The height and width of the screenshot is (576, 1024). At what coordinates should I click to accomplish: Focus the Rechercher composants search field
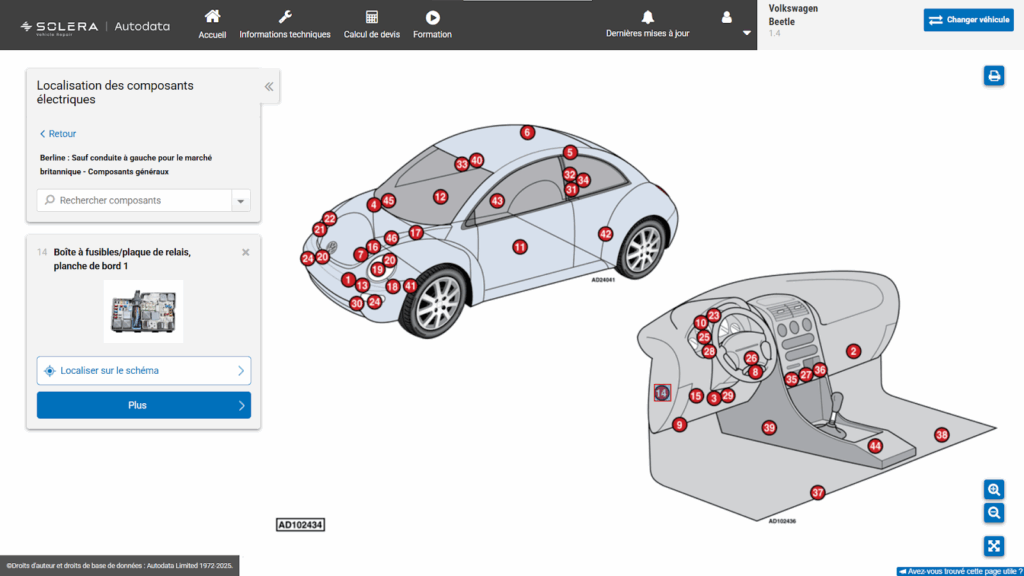(134, 200)
